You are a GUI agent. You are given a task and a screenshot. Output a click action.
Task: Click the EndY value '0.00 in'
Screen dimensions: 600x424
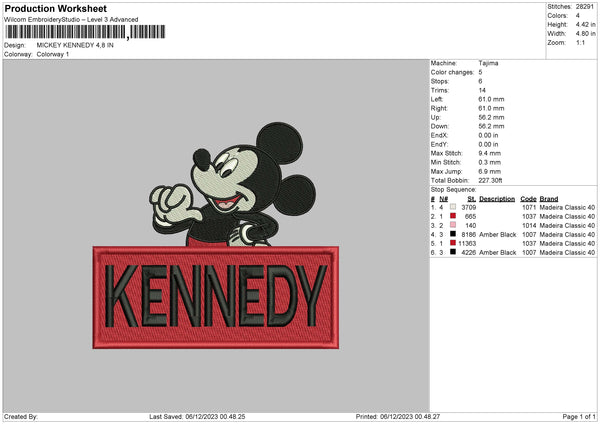(488, 144)
